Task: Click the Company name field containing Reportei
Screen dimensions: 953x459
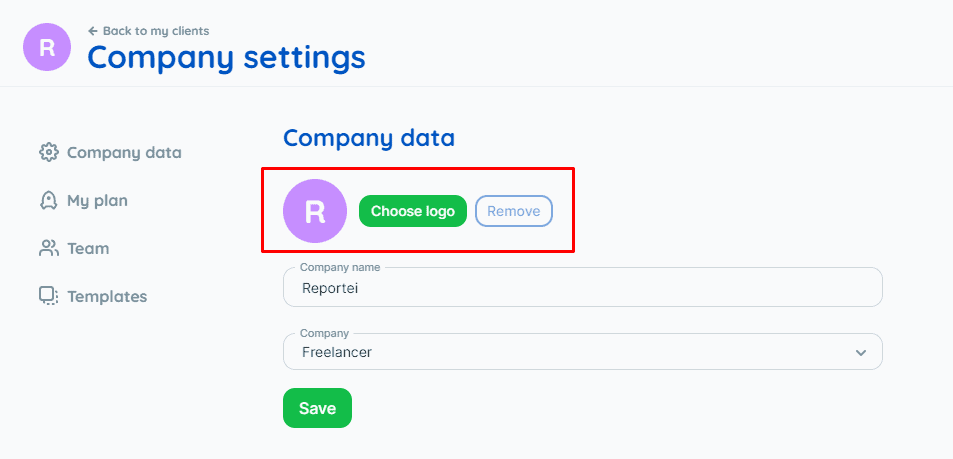Action: click(582, 287)
